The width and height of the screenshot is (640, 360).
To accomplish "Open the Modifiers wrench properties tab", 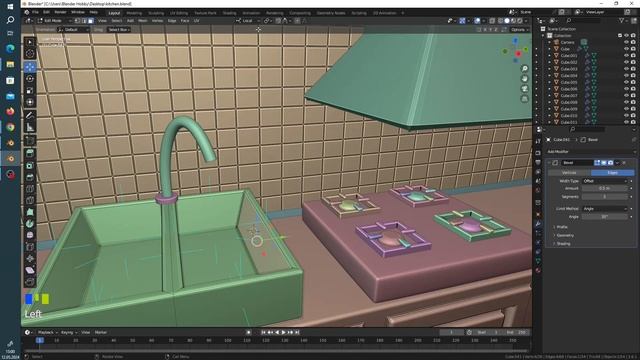I will click(538, 224).
